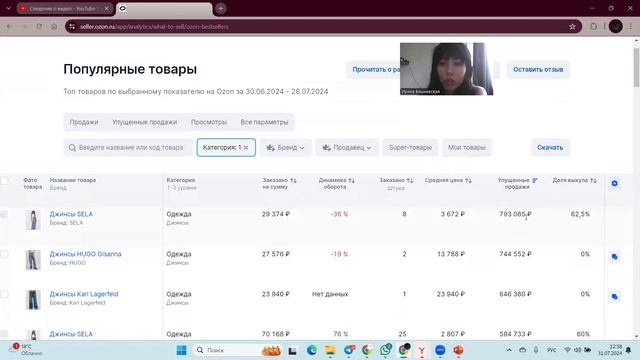This screenshot has width=640, height=360.
Task: Open browser profile avatar
Action: (616, 27)
